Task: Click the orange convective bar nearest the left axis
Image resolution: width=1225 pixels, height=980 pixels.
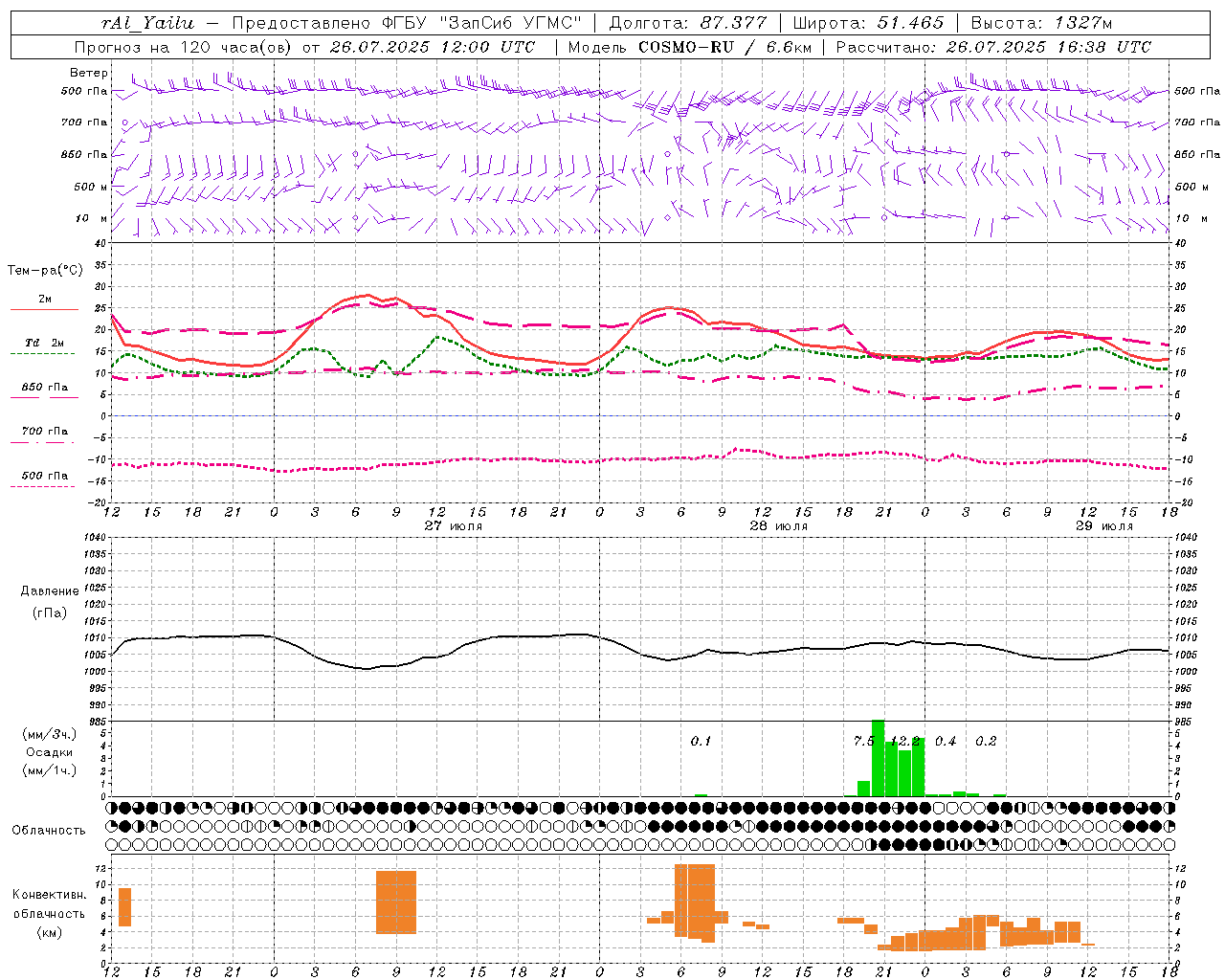Action: pyautogui.click(x=124, y=907)
